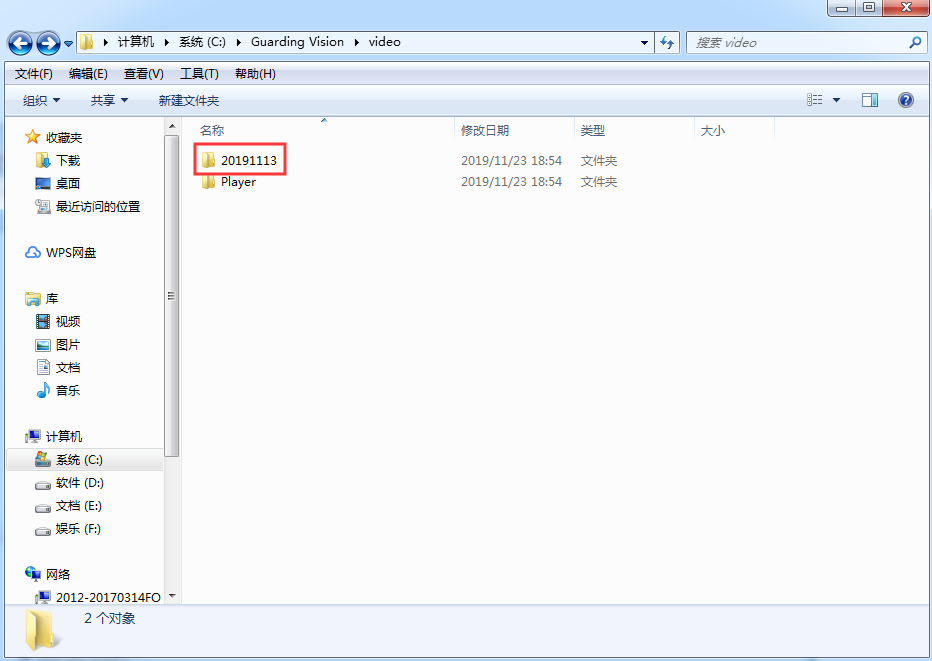This screenshot has width=932, height=661.
Task: Open the 图片 library icon
Action: pos(43,345)
